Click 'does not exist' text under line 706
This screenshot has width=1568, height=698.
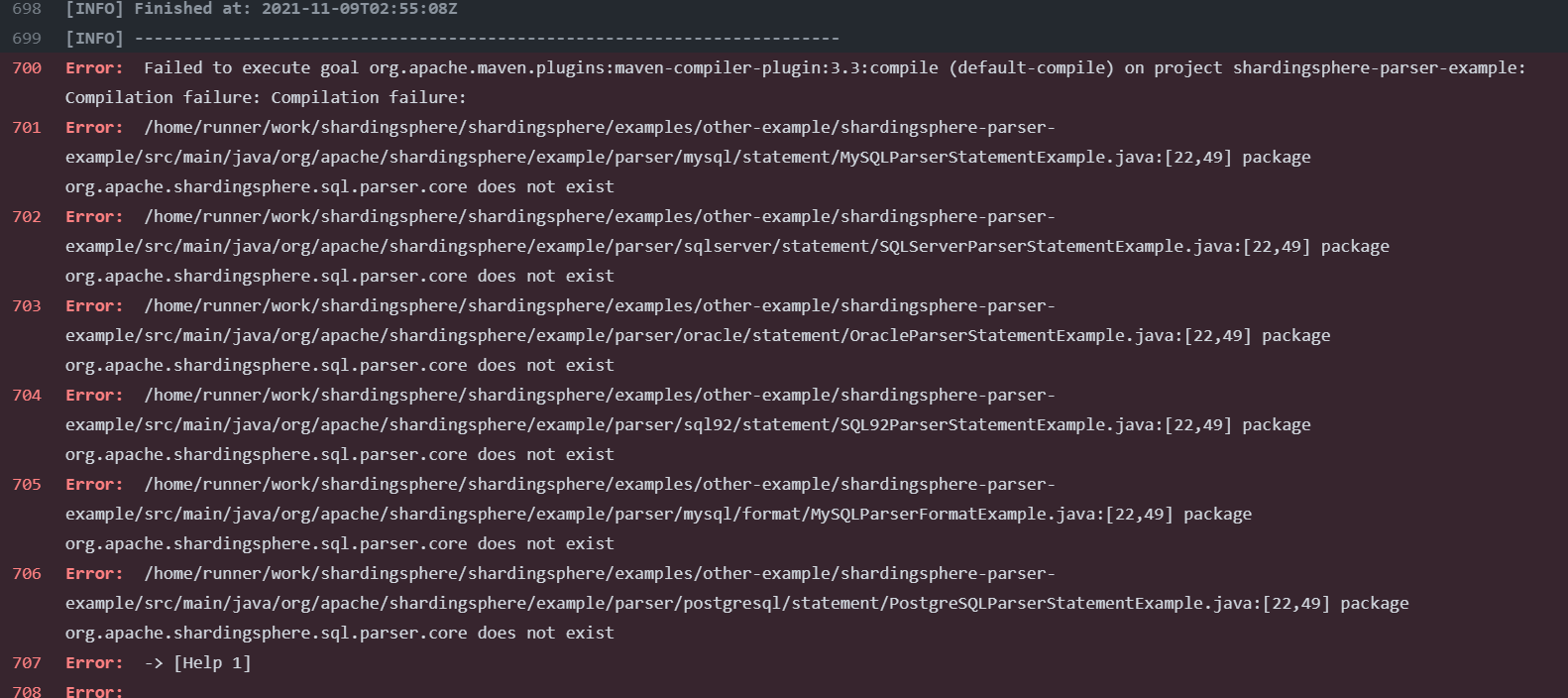pyautogui.click(x=546, y=634)
